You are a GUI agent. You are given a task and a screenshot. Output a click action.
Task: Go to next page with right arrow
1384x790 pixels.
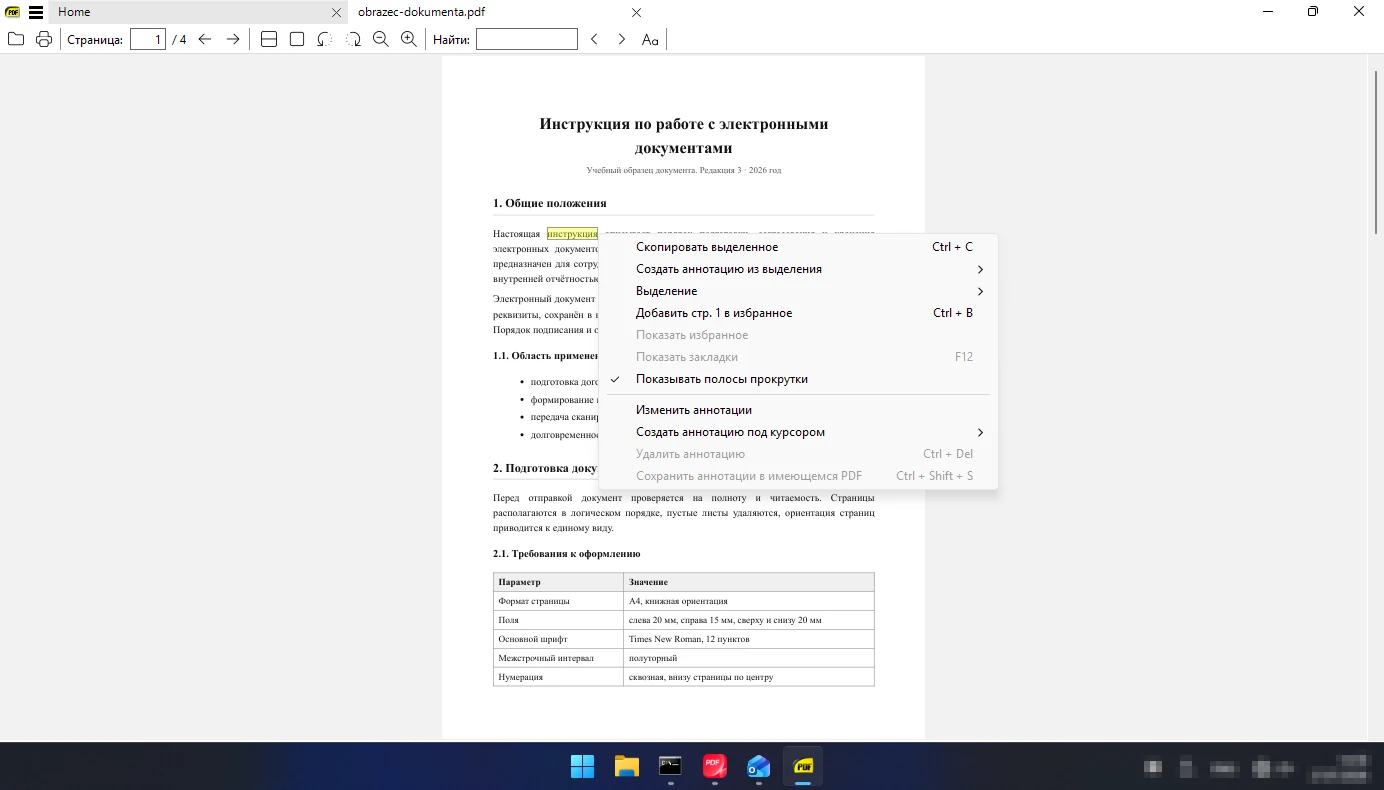[x=233, y=39]
